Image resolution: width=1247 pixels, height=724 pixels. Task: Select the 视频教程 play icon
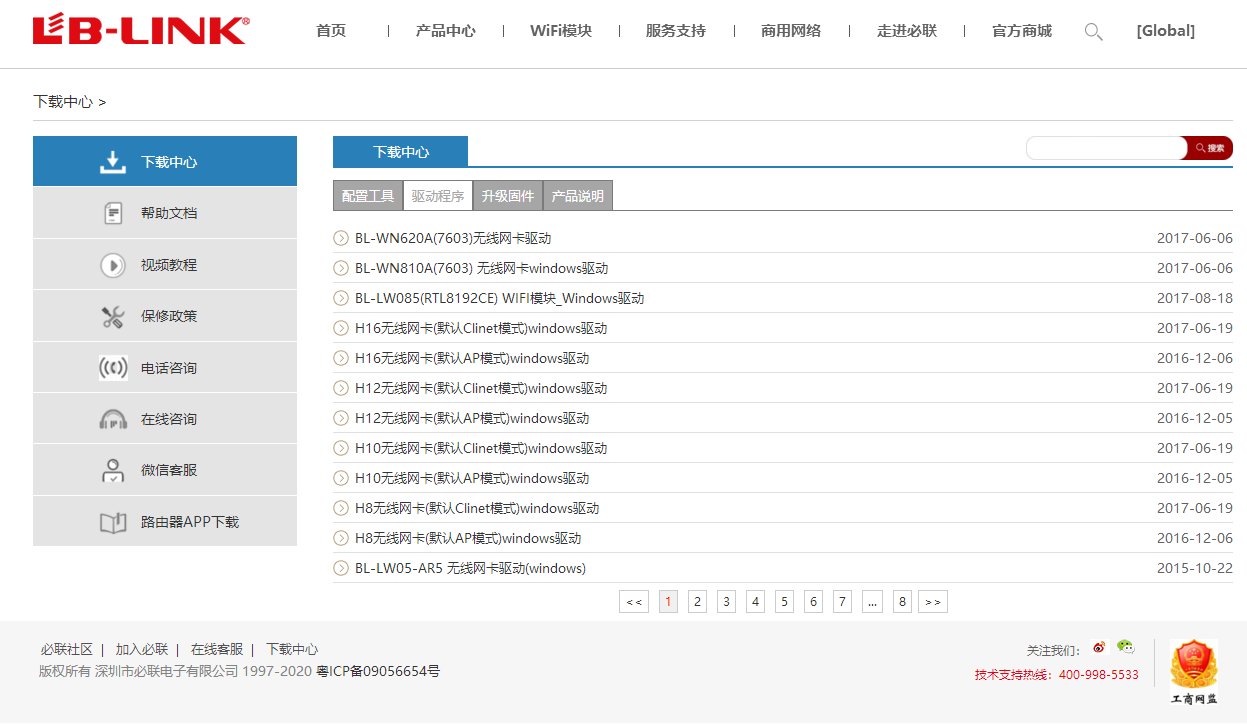point(113,264)
